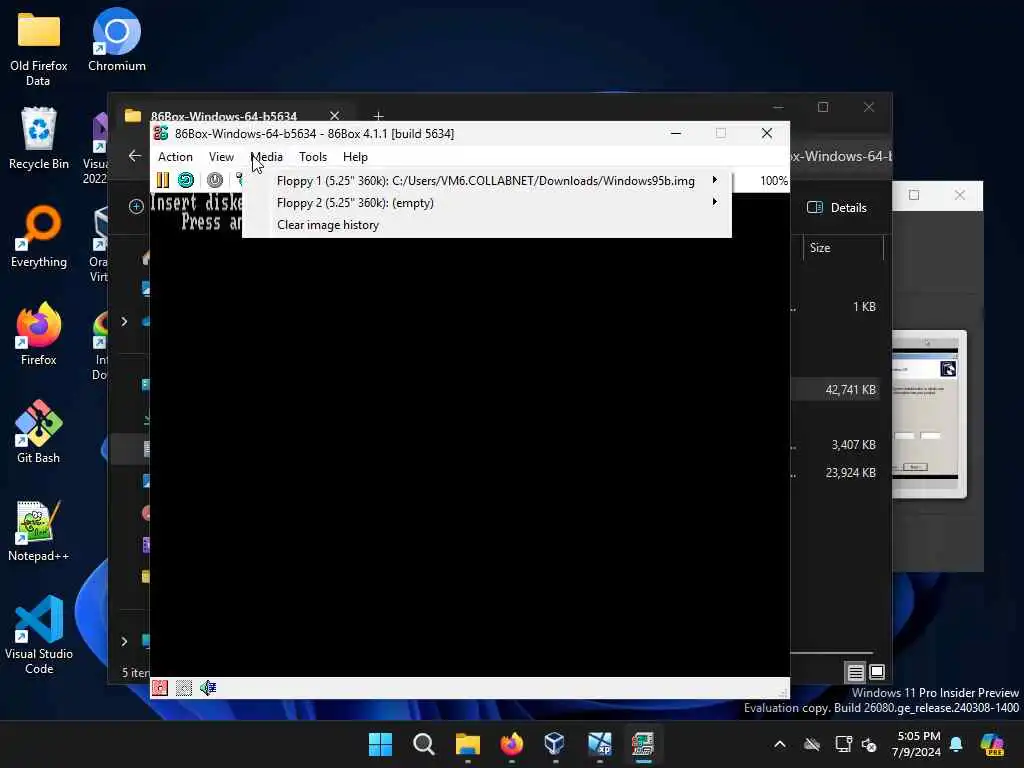Click the New plus button in Explorer
This screenshot has height=768, width=1024.
(136, 206)
